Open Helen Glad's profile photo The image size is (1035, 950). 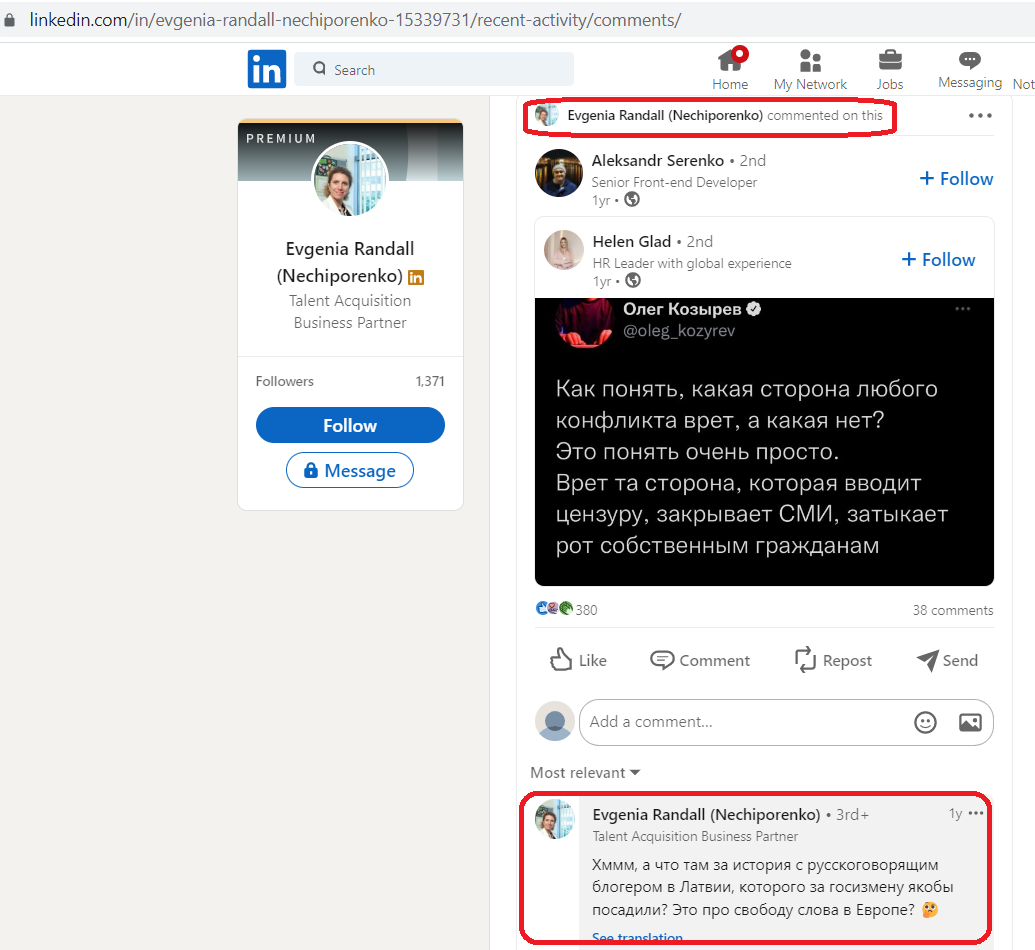coord(564,250)
